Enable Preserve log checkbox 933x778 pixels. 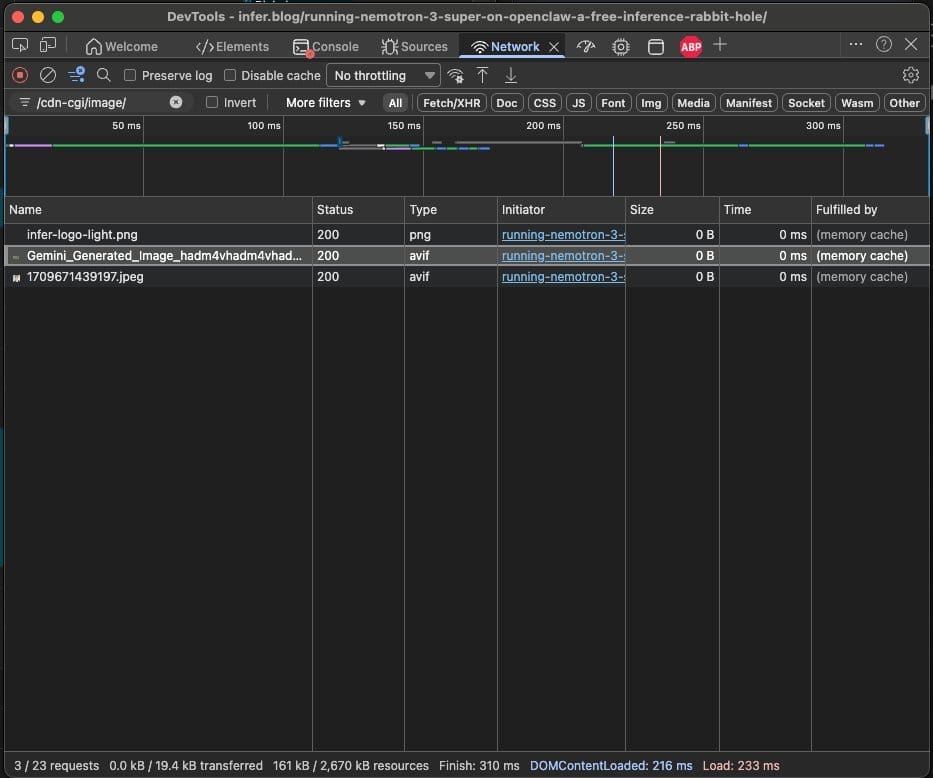130,75
